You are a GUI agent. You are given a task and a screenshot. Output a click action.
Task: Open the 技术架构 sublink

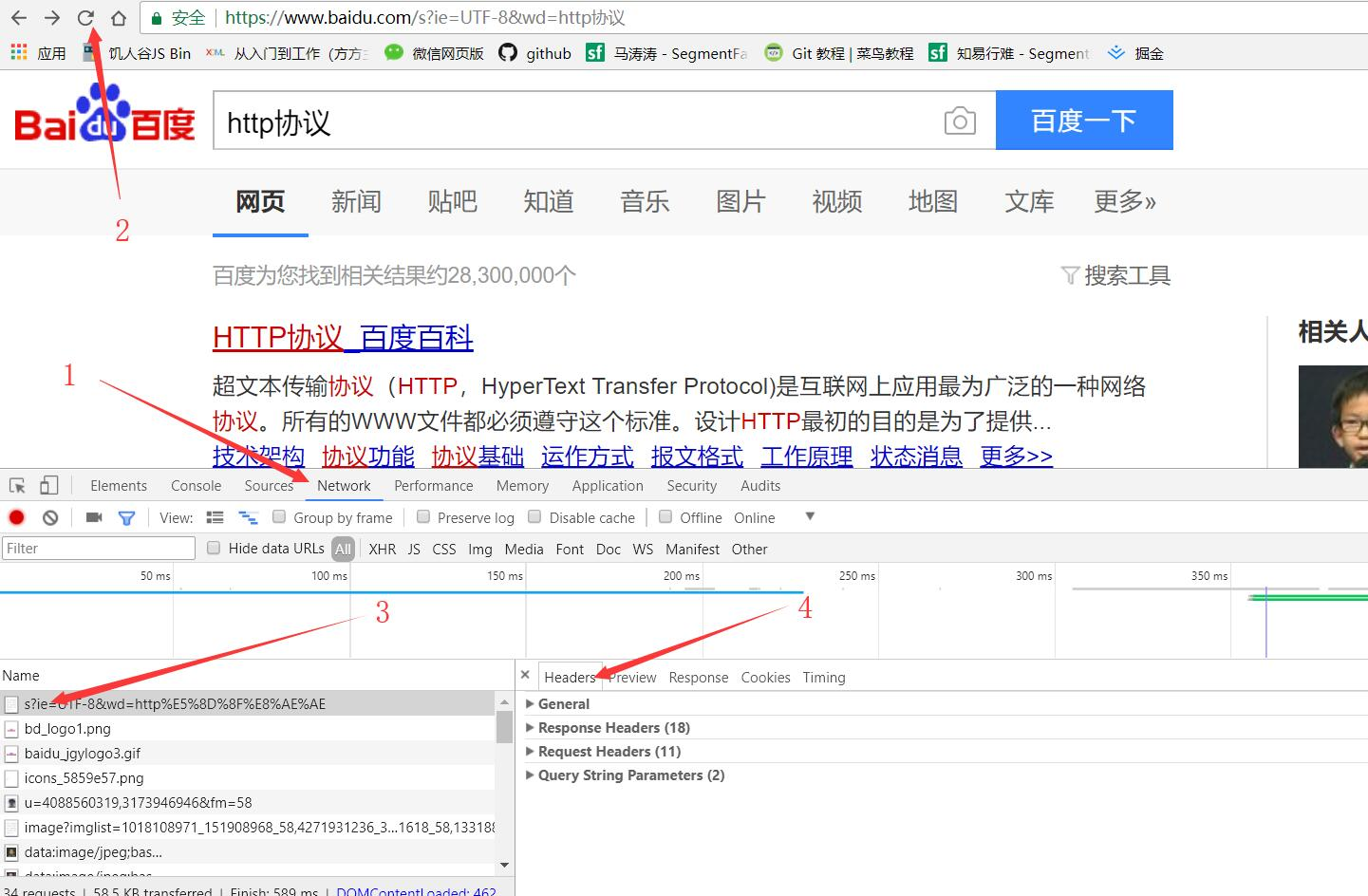(258, 457)
